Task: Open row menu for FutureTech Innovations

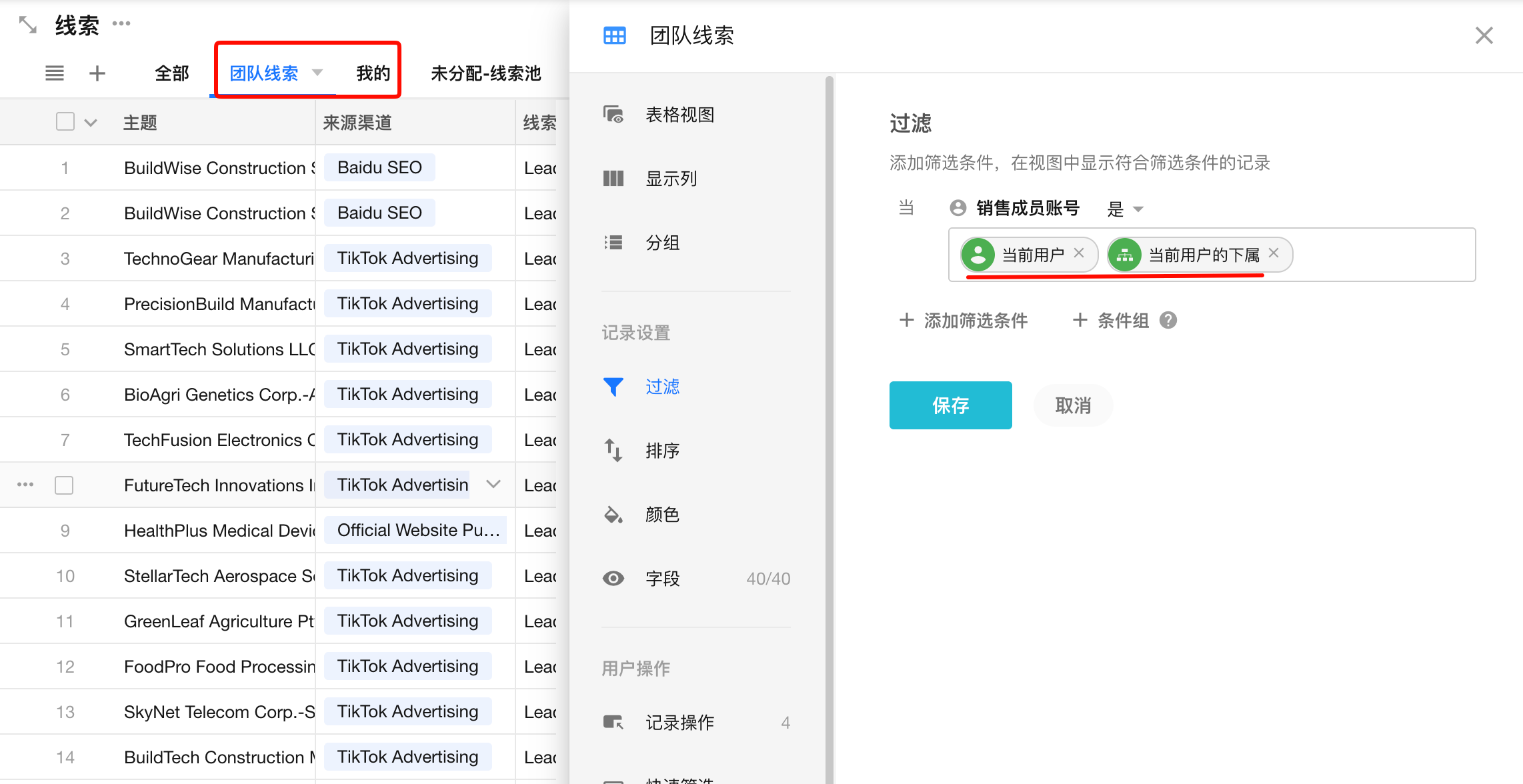Action: click(x=25, y=485)
